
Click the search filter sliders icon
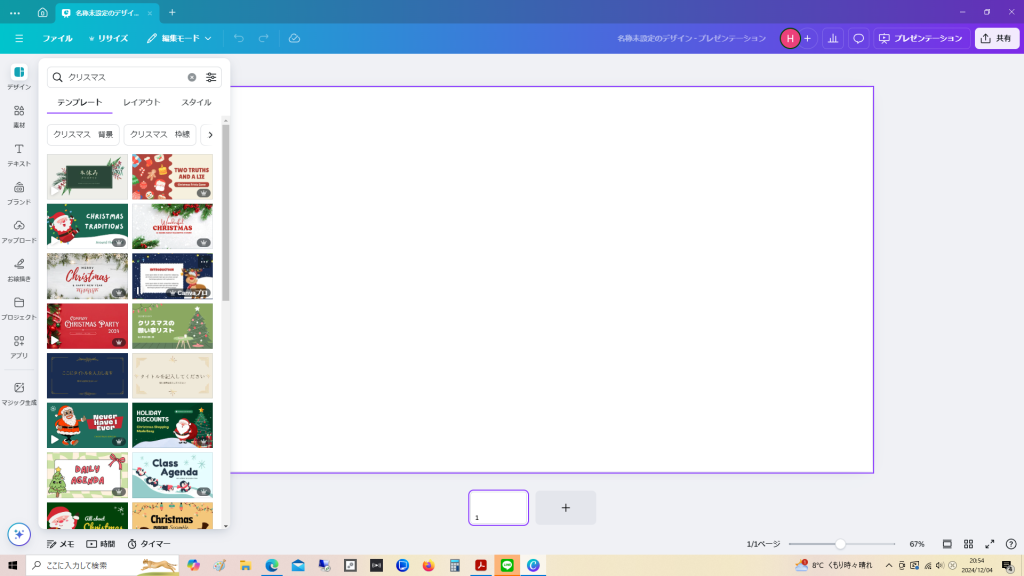tap(211, 77)
